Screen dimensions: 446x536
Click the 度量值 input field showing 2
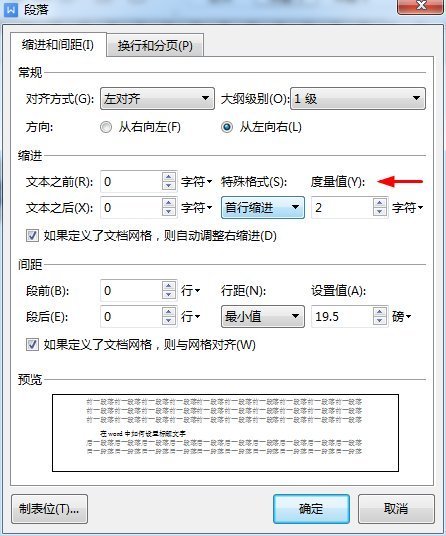342,207
